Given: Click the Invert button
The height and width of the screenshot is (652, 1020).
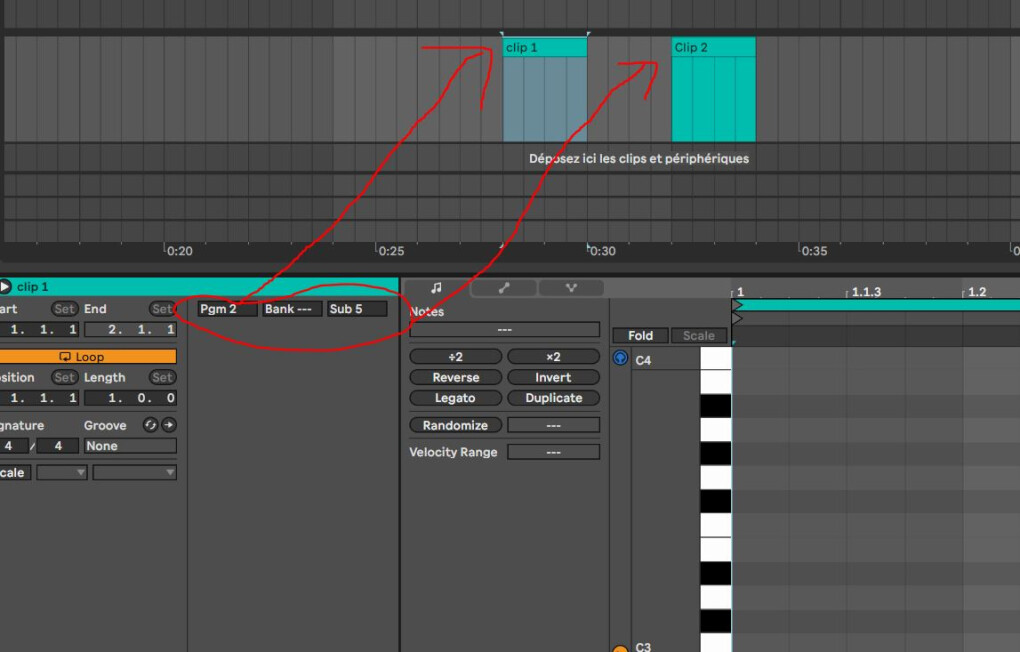Looking at the screenshot, I should pyautogui.click(x=553, y=377).
